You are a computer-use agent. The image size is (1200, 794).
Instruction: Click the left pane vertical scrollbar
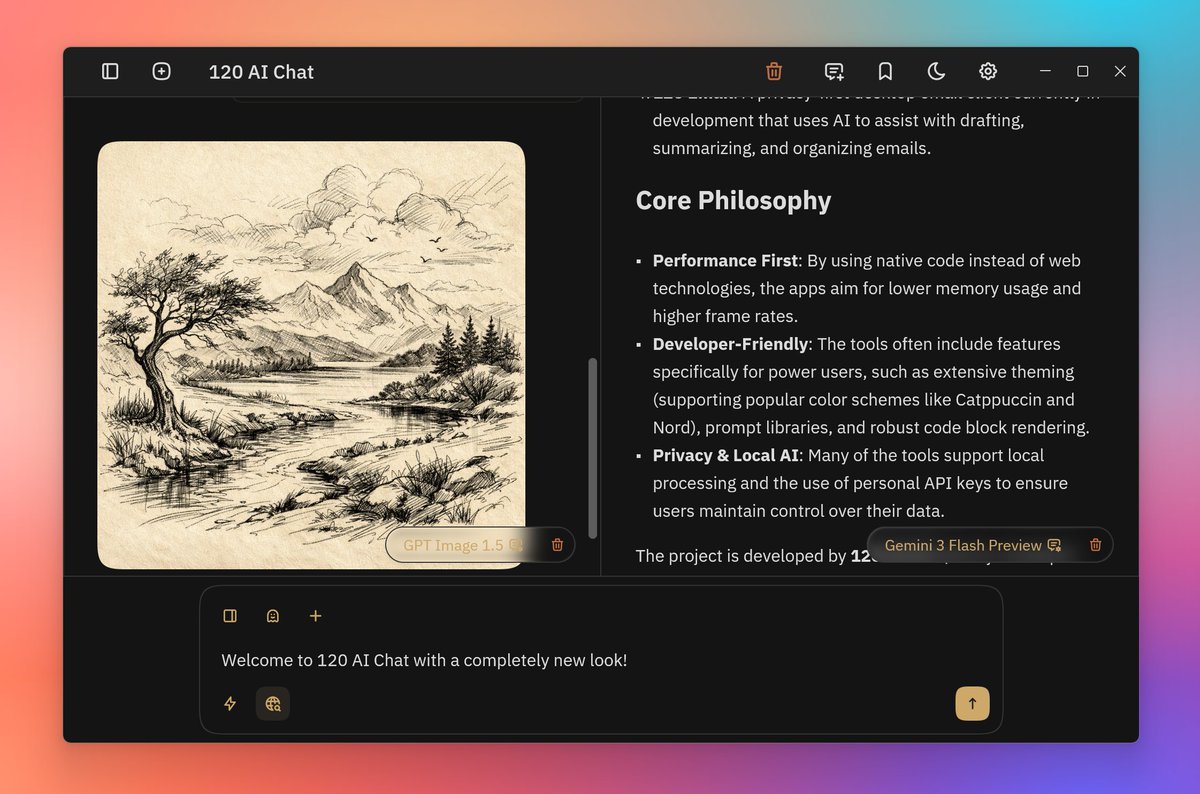pyautogui.click(x=592, y=448)
